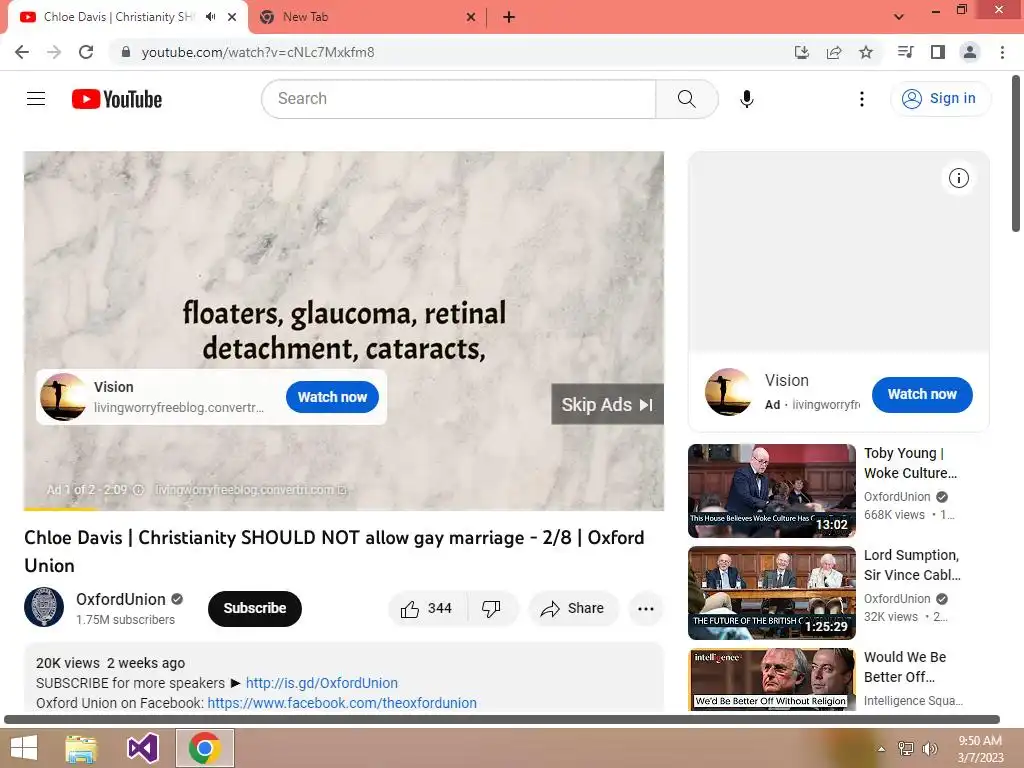
Task: Click the video title text
Action: click(334, 551)
